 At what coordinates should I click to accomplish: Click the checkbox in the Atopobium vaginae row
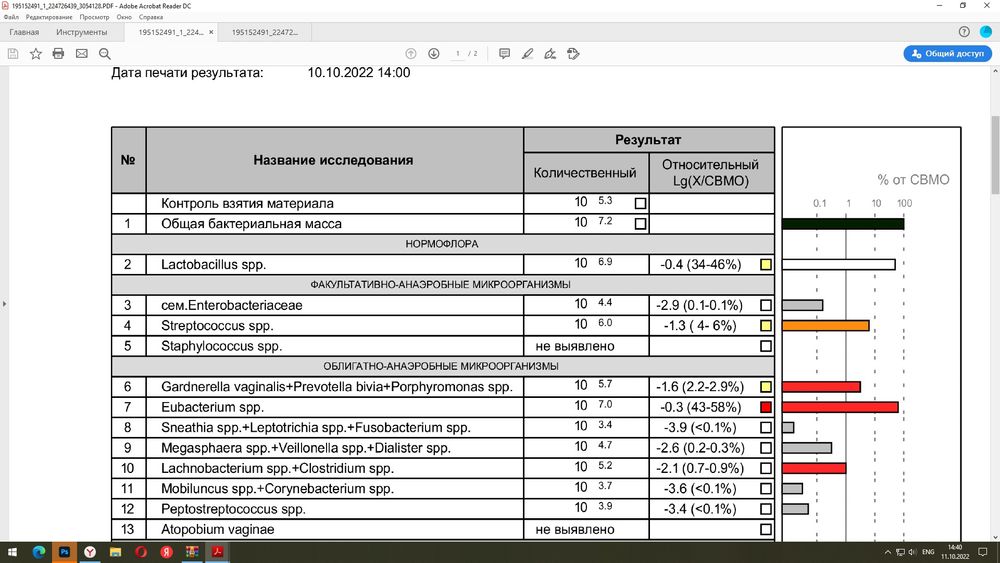pyautogui.click(x=766, y=530)
